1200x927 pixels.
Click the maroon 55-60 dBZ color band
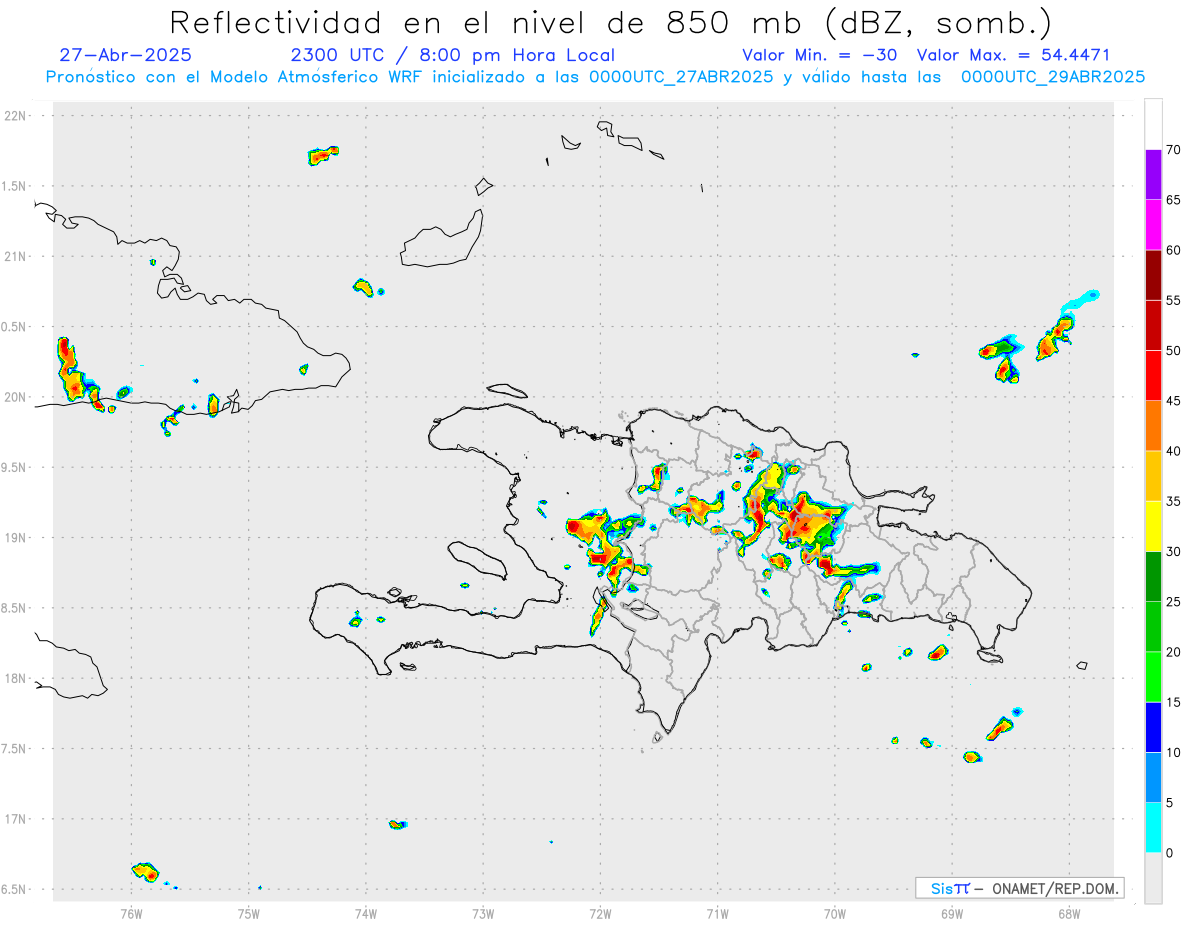point(1153,275)
